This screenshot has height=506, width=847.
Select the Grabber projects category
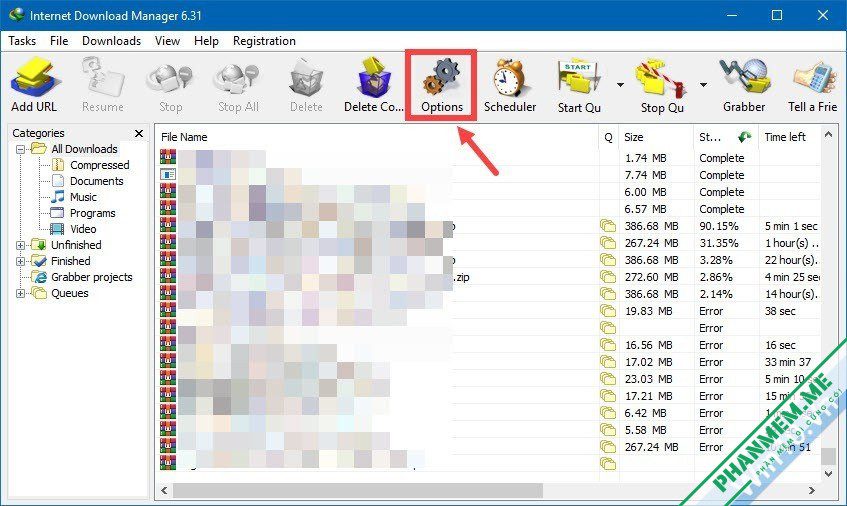92,277
